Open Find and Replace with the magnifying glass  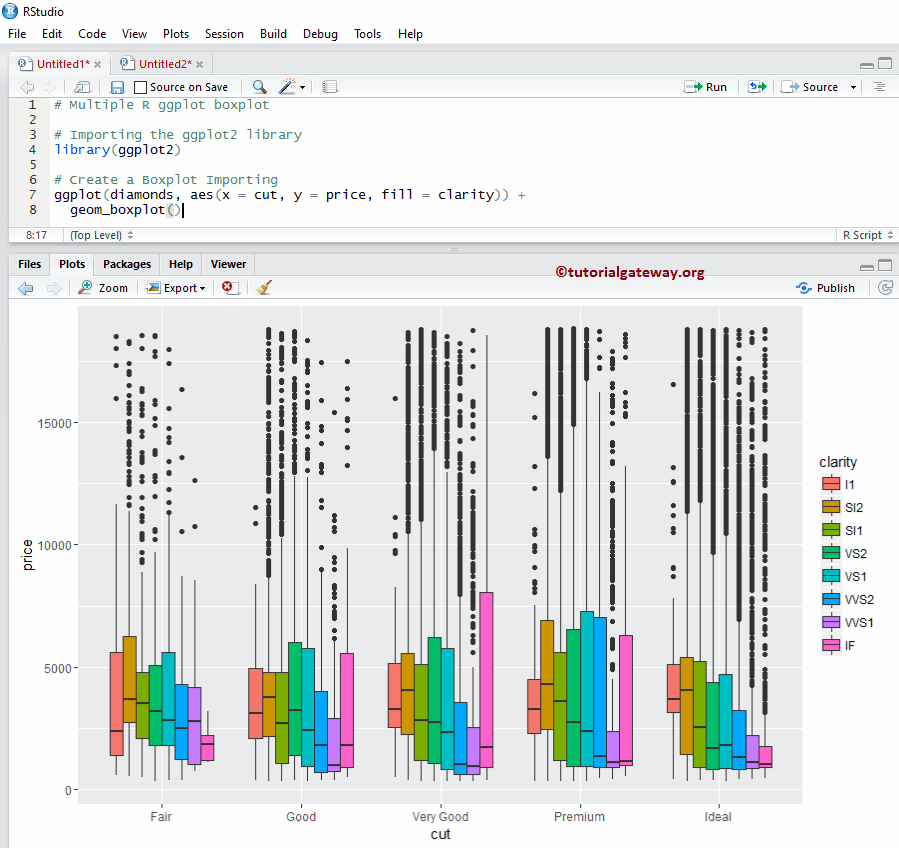(257, 86)
